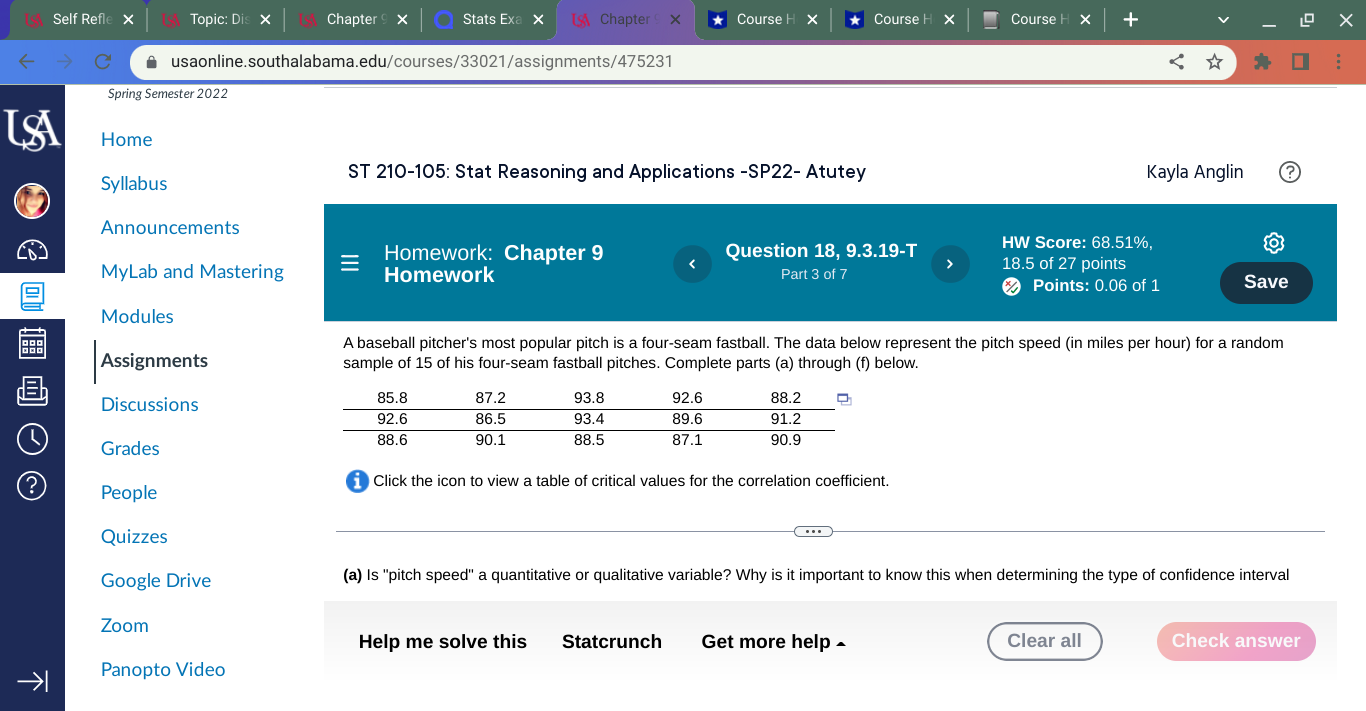This screenshot has width=1366, height=711.
Task: Collapse the course navigation with bottom arrow
Action: tap(32, 681)
